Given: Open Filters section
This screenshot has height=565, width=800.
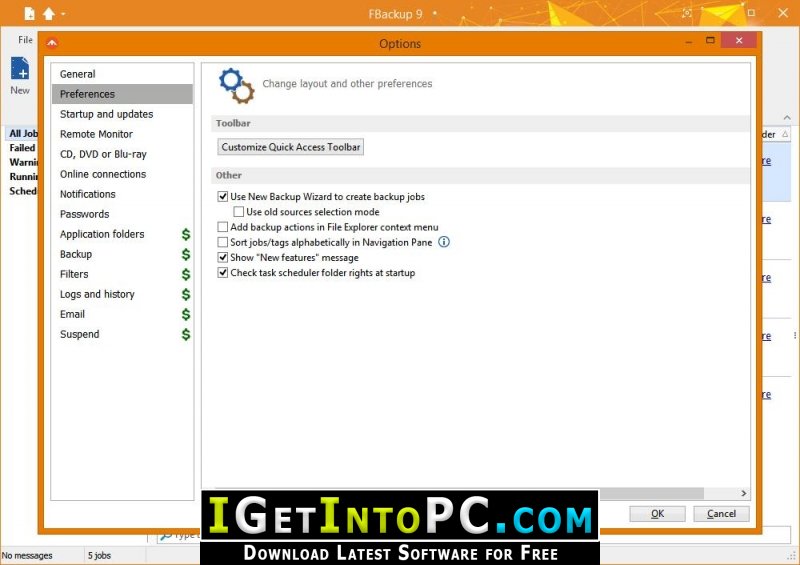Looking at the screenshot, I should 122,274.
